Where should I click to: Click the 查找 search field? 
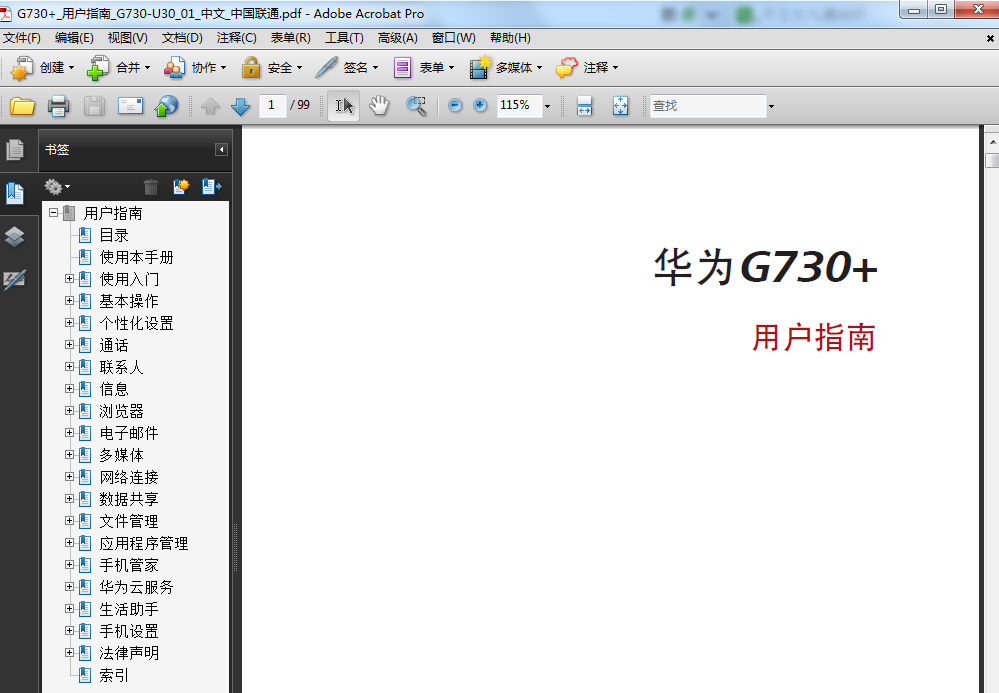pyautogui.click(x=707, y=106)
